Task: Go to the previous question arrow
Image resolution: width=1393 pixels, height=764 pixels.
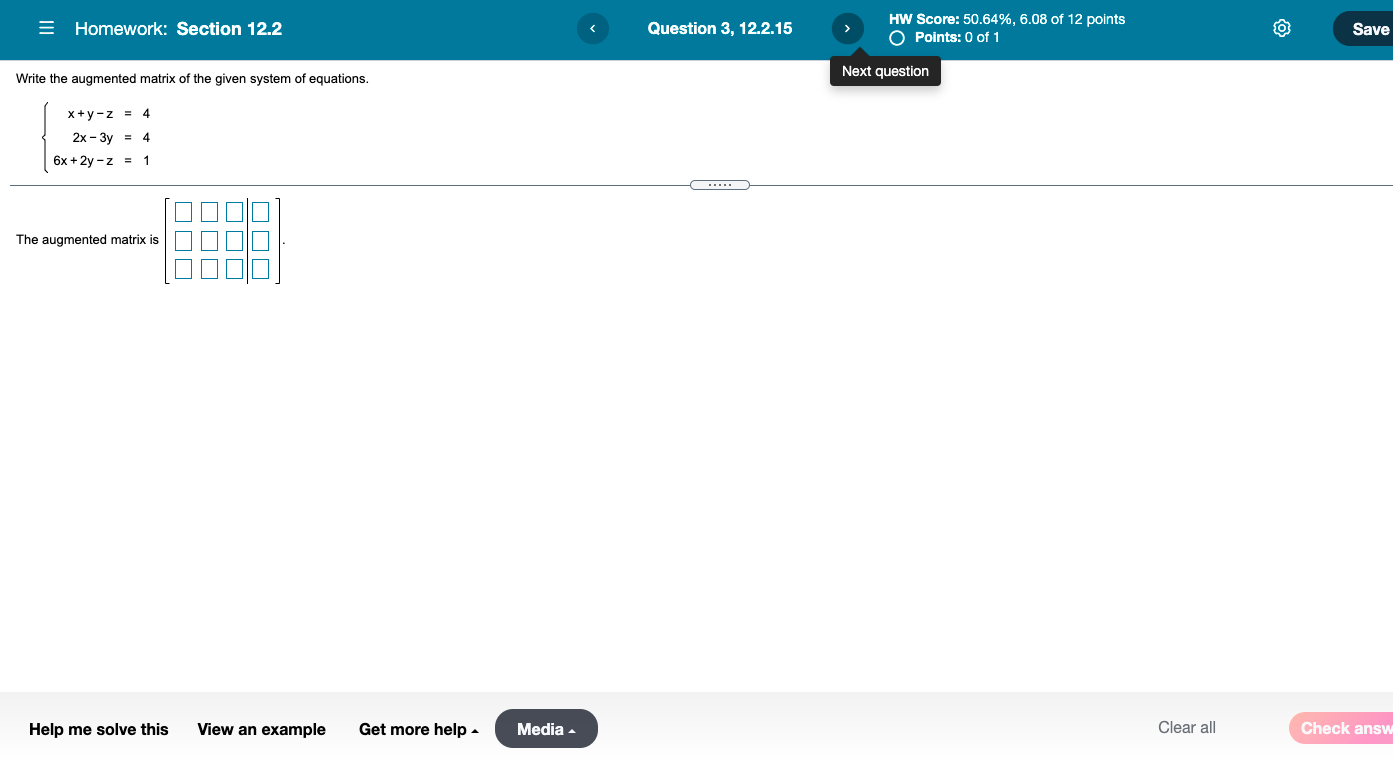Action: (592, 29)
